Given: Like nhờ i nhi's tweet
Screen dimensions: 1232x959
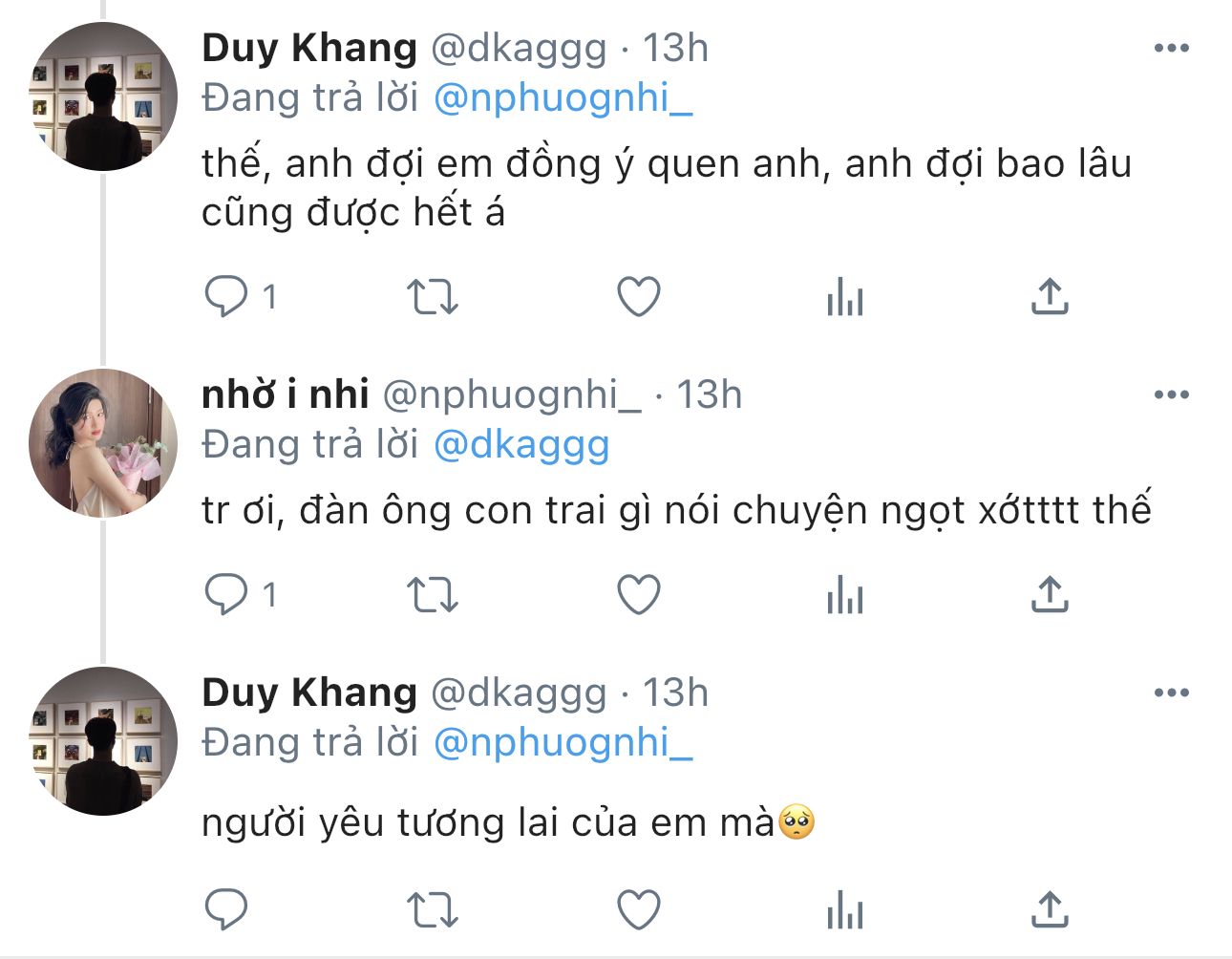Looking at the screenshot, I should [639, 595].
